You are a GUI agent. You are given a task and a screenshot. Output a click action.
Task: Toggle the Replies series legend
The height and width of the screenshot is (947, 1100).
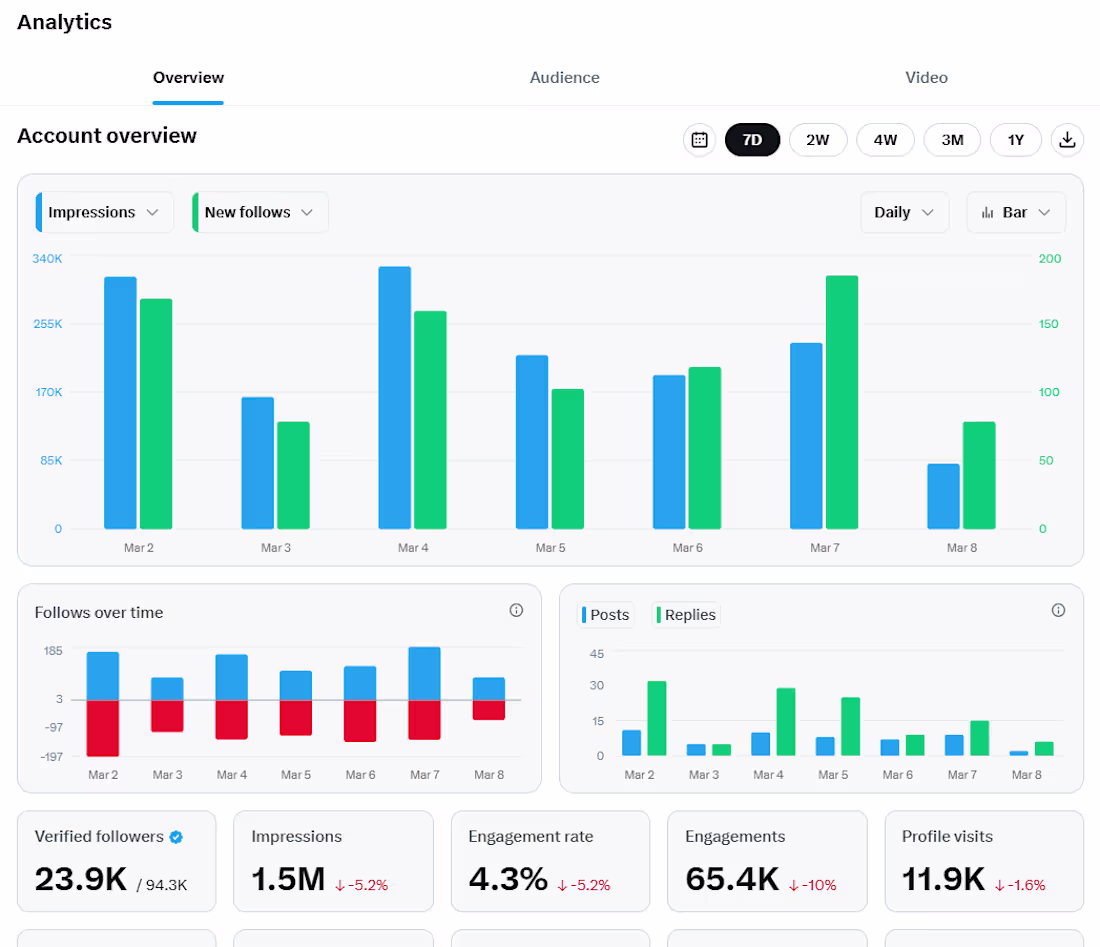point(686,615)
